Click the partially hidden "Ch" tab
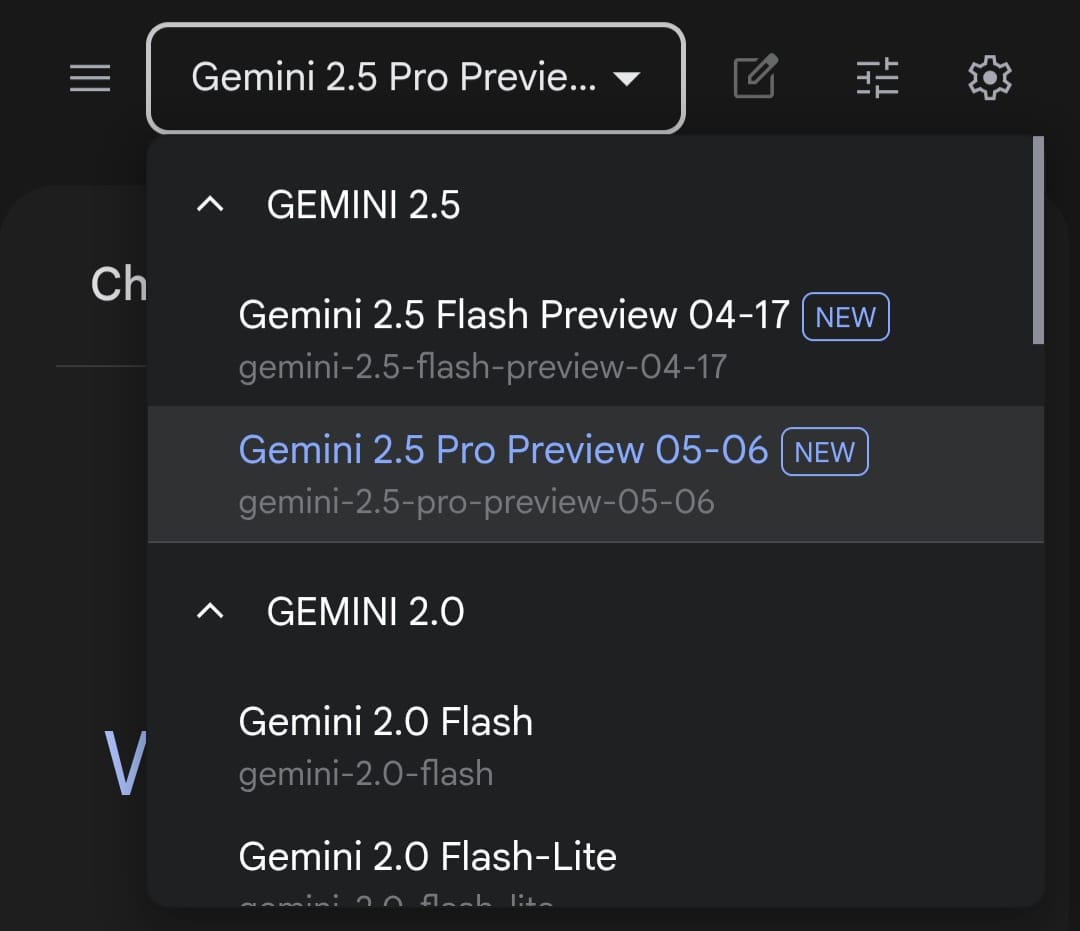1080x931 pixels. tap(118, 285)
